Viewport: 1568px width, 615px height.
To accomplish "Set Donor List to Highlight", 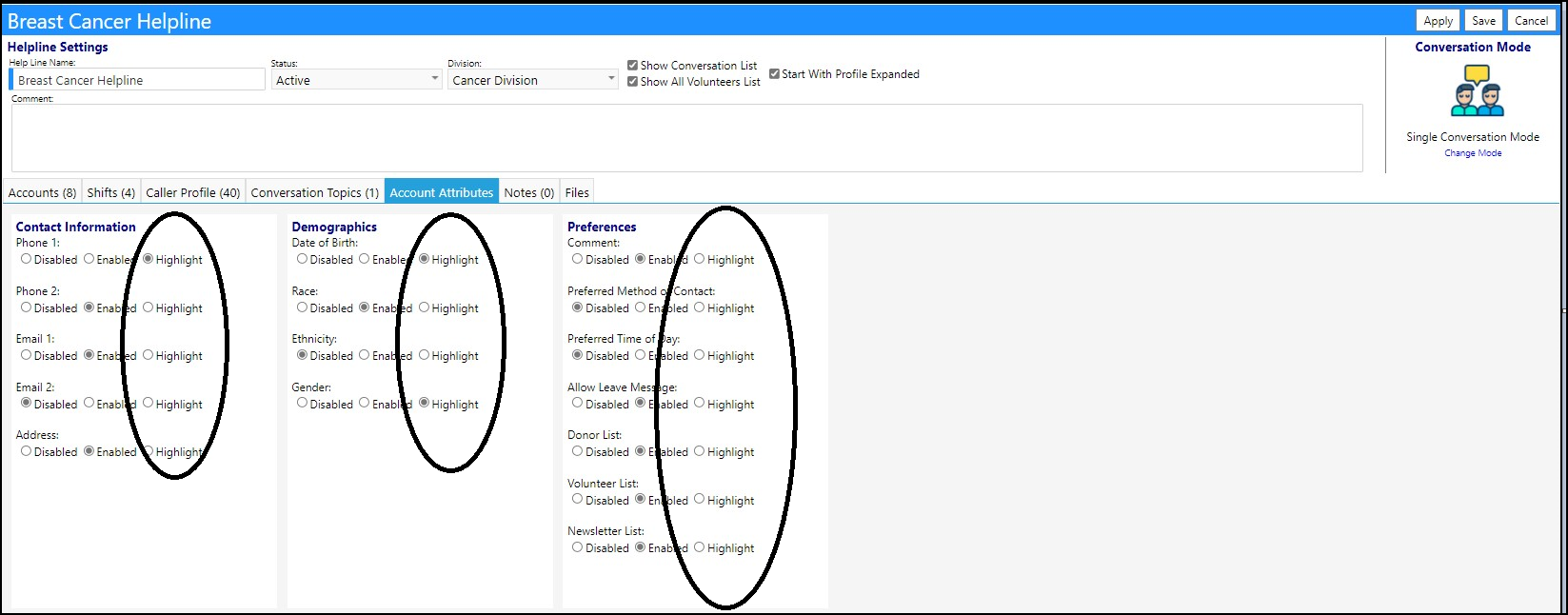I will click(x=699, y=451).
